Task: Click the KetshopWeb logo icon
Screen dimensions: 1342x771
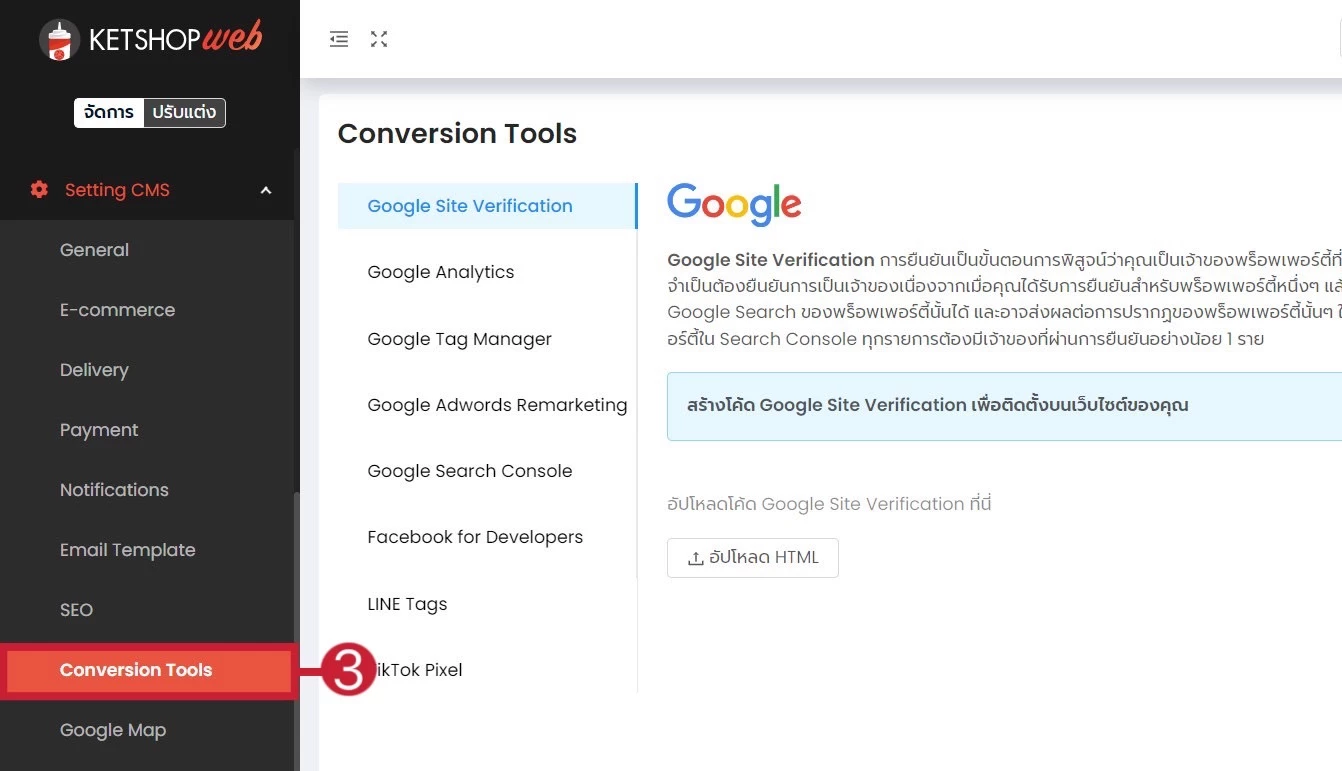Action: (60, 39)
